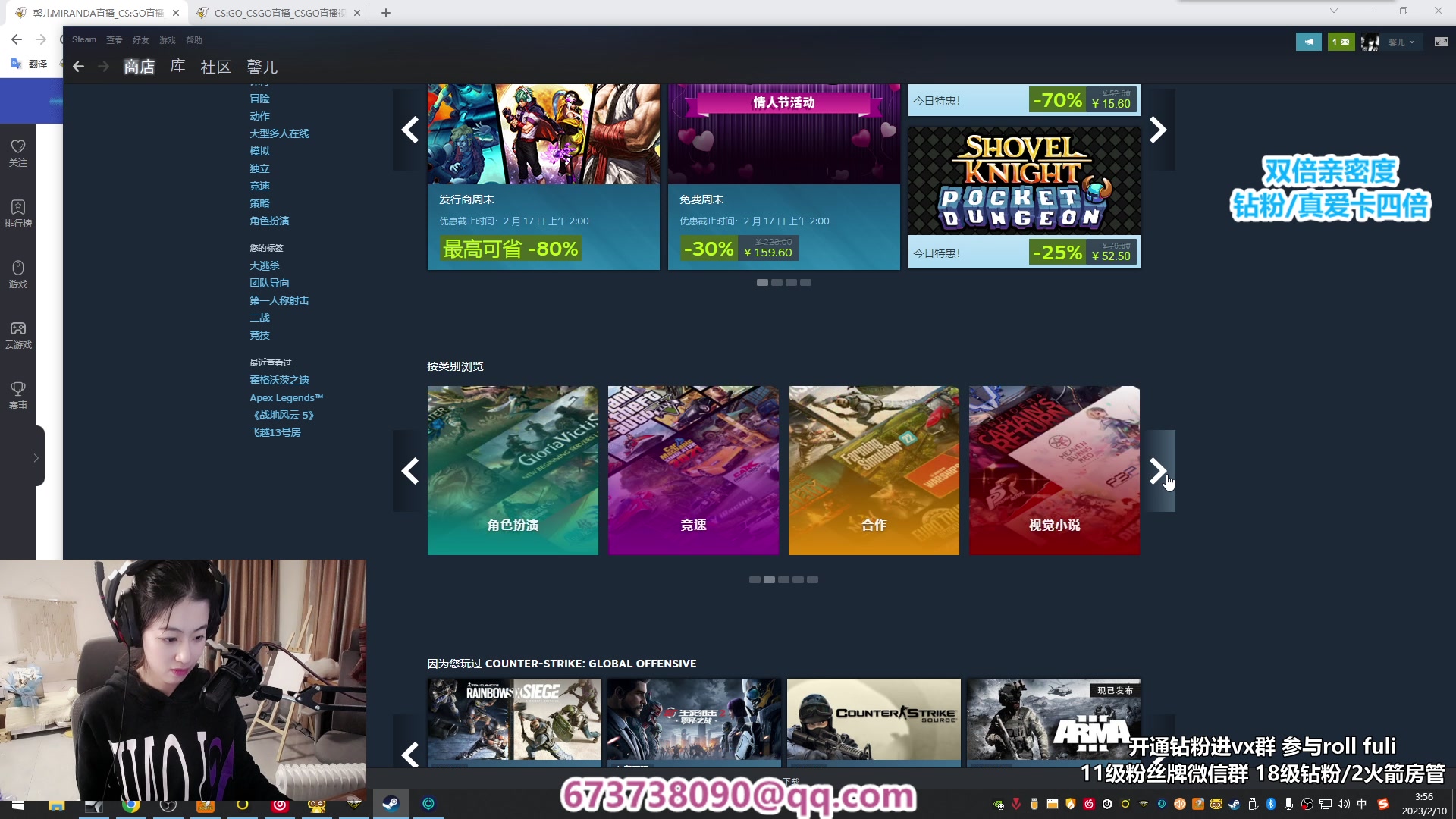The height and width of the screenshot is (819, 1456).
Task: Open the 游戏 games menu
Action: coord(168,40)
